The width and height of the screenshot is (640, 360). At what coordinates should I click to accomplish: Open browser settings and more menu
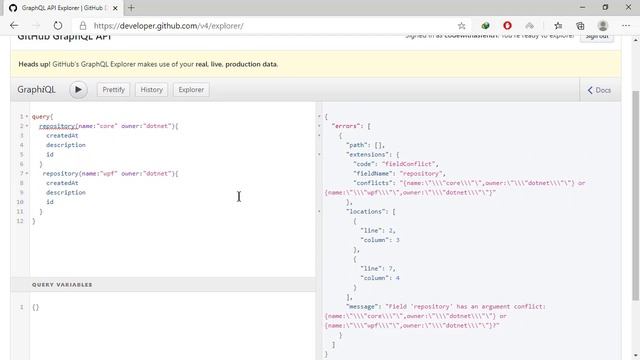pos(626,26)
